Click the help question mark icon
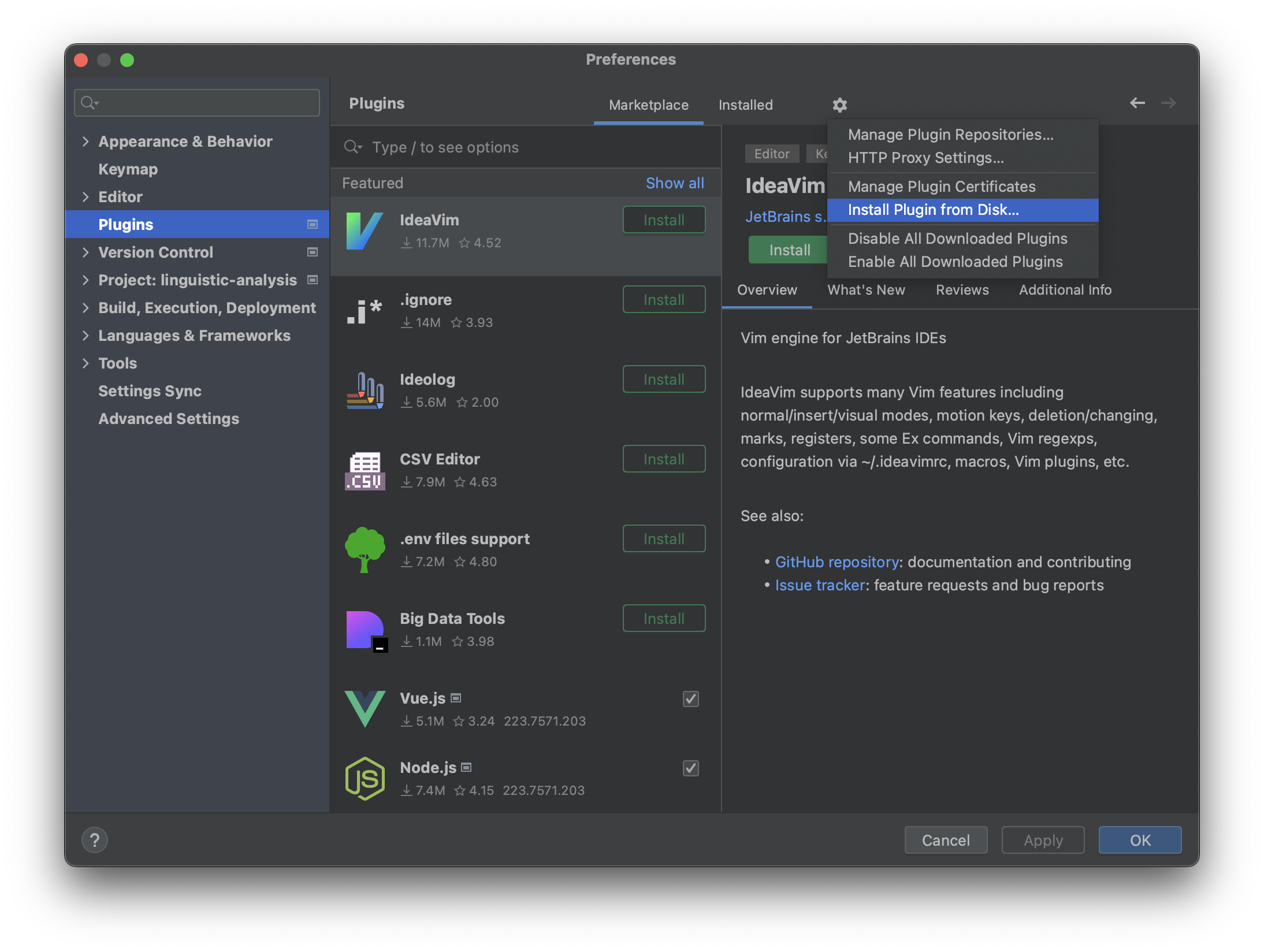1264x952 pixels. point(95,840)
